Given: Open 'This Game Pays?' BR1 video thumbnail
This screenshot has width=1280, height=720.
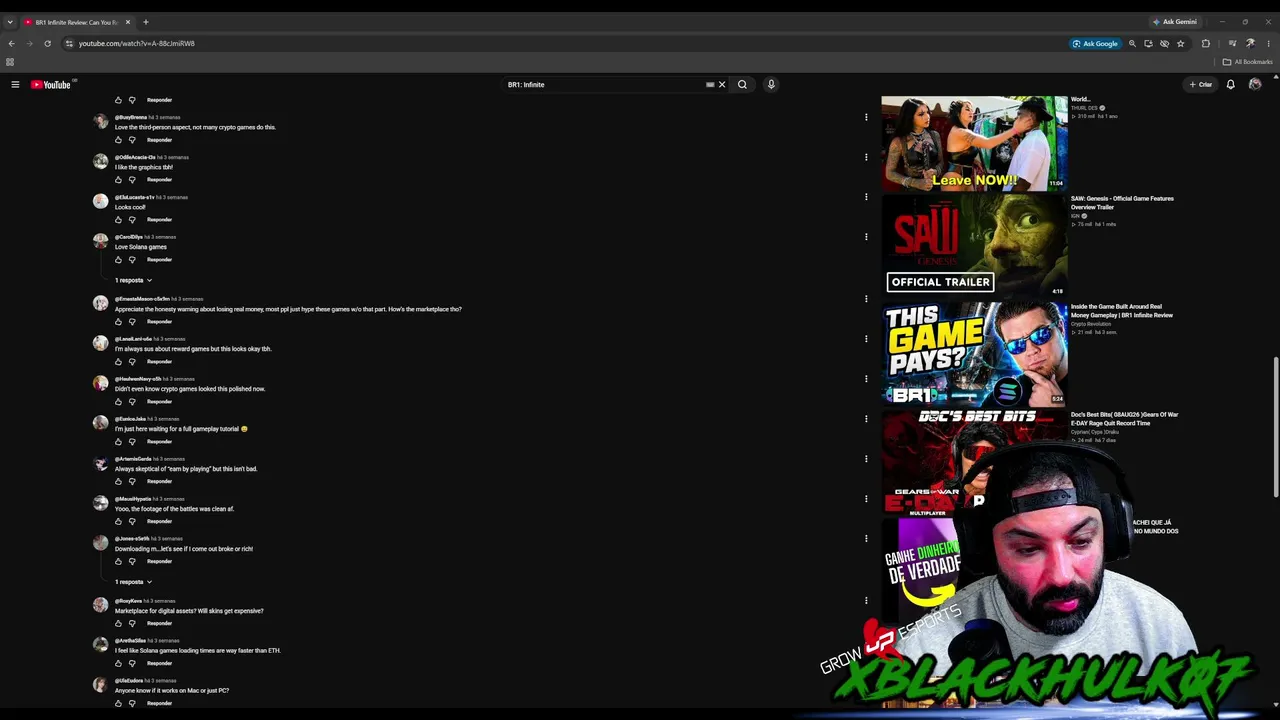Looking at the screenshot, I should (x=974, y=353).
